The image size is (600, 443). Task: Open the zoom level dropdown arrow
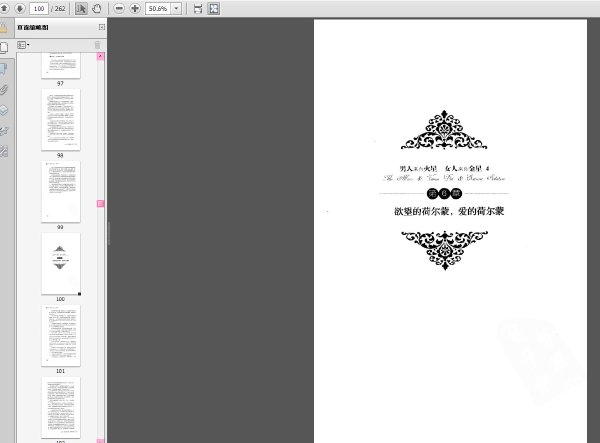pyautogui.click(x=176, y=8)
